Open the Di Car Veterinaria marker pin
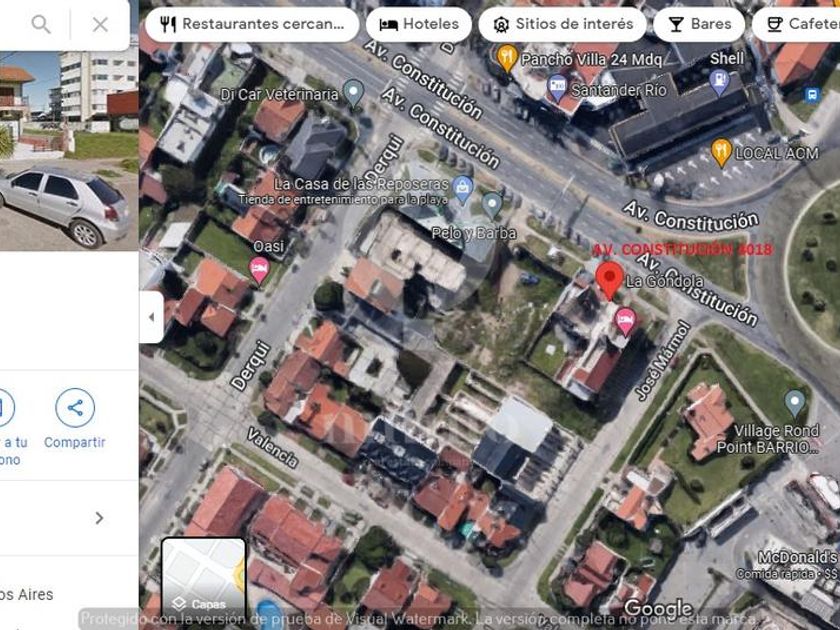 (353, 92)
